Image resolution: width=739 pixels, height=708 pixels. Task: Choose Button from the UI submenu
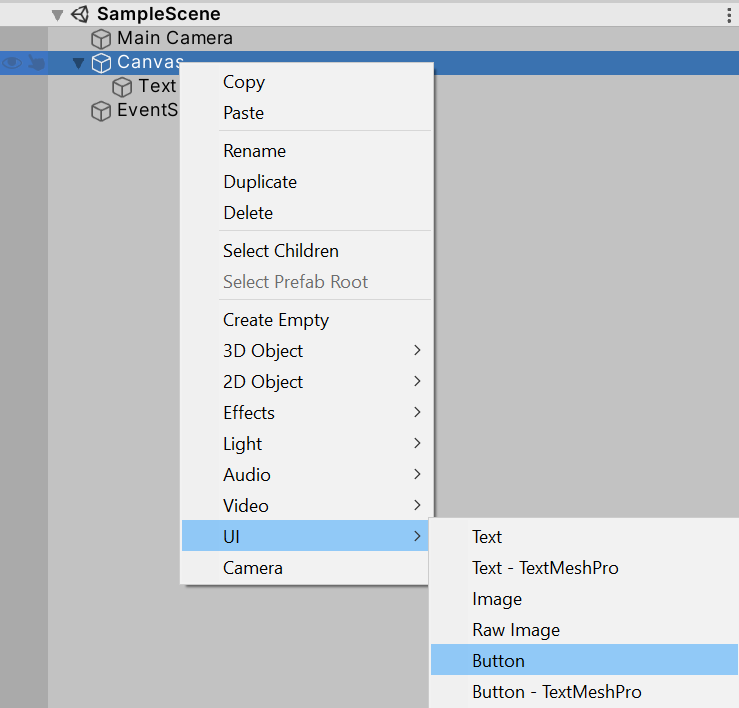click(498, 661)
